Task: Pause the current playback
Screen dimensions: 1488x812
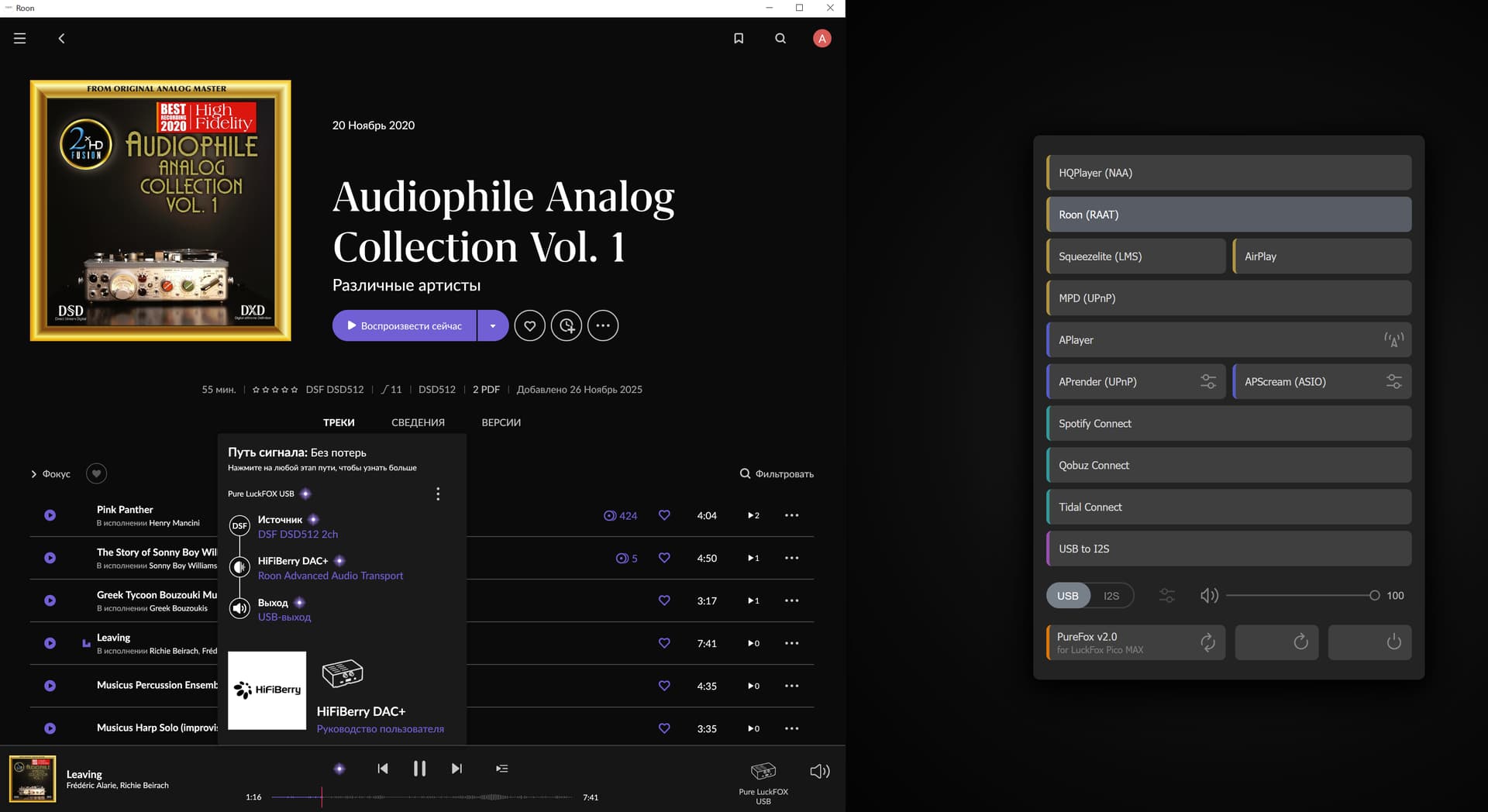Action: click(419, 769)
